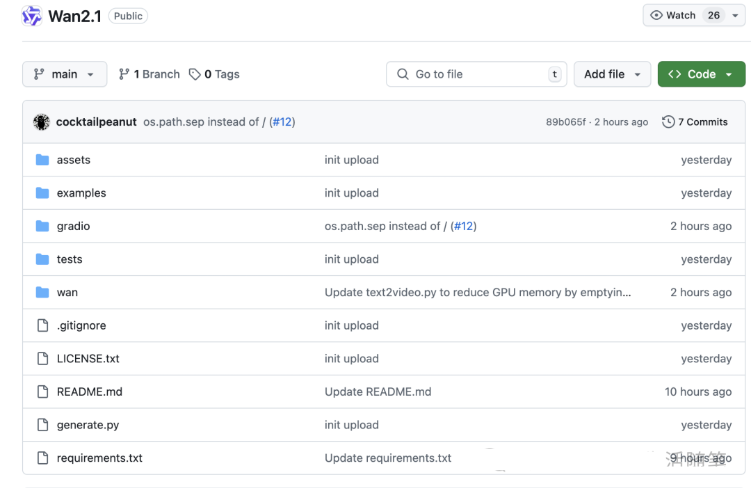Viewport: 756px width, 488px height.
Task: Click the gradio folder icon
Action: tap(42, 226)
